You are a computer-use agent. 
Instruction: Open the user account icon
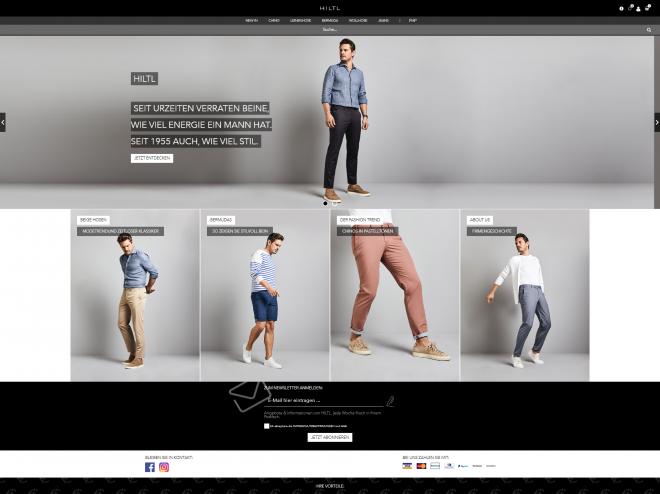coord(639,8)
